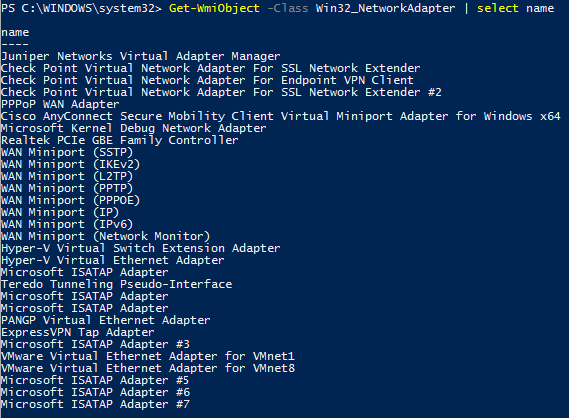The image size is (569, 418).
Task: Click the Cisco AnyConnect Secure Mobility Client line
Action: pos(281,116)
